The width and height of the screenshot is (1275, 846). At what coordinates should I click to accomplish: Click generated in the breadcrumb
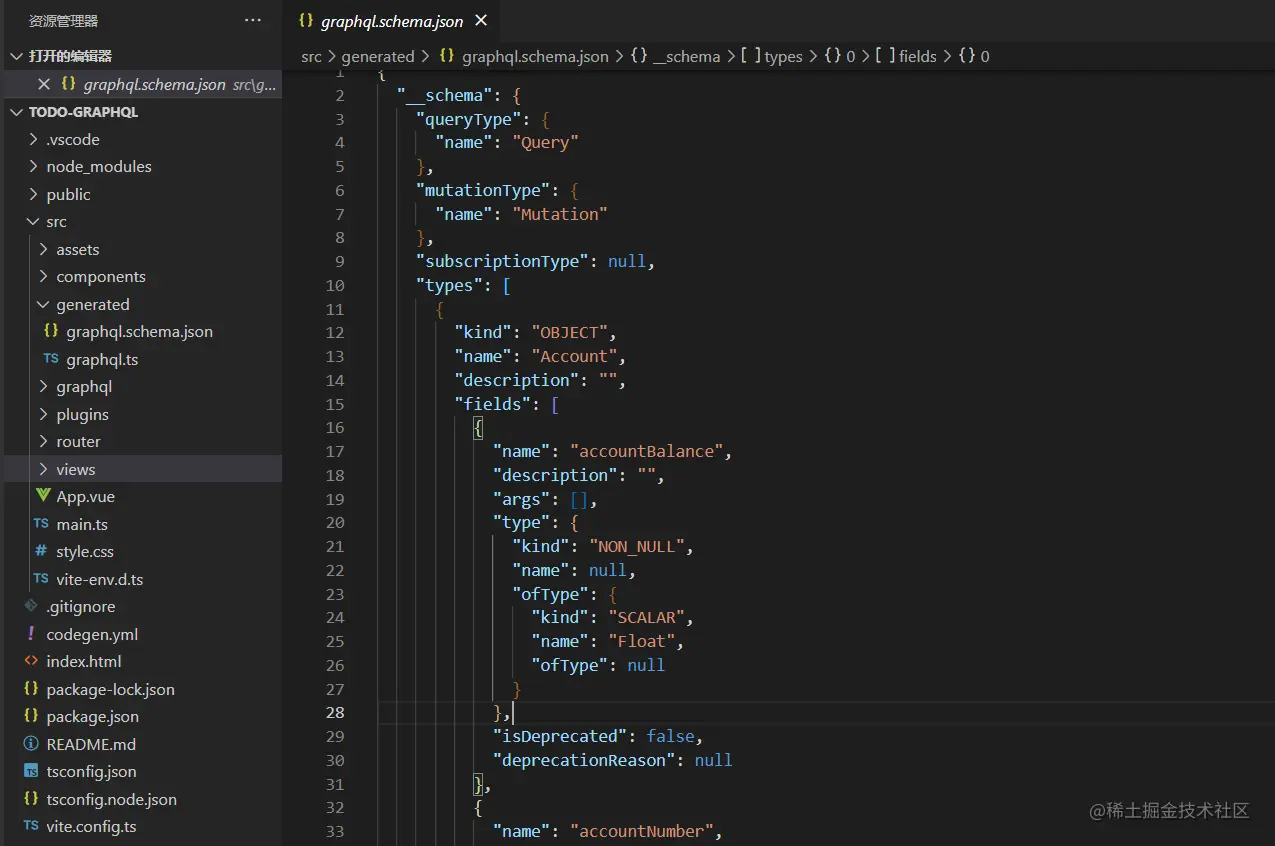378,57
